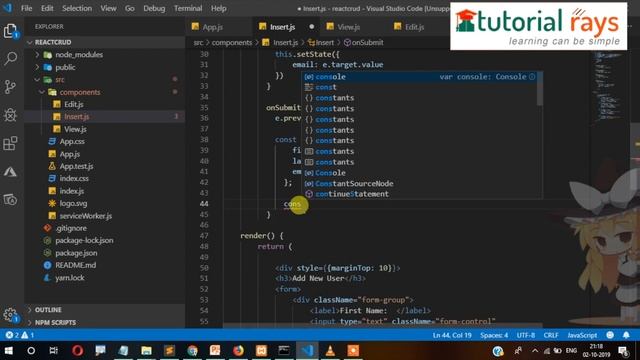This screenshot has height=360, width=640.
Task: Change file encoding UTF-8
Action: coord(526,335)
